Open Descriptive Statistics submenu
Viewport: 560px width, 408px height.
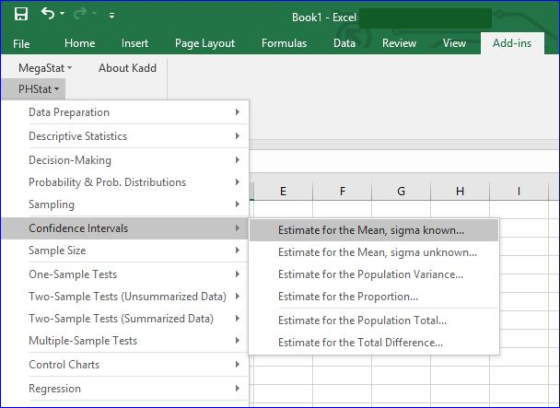click(x=125, y=136)
